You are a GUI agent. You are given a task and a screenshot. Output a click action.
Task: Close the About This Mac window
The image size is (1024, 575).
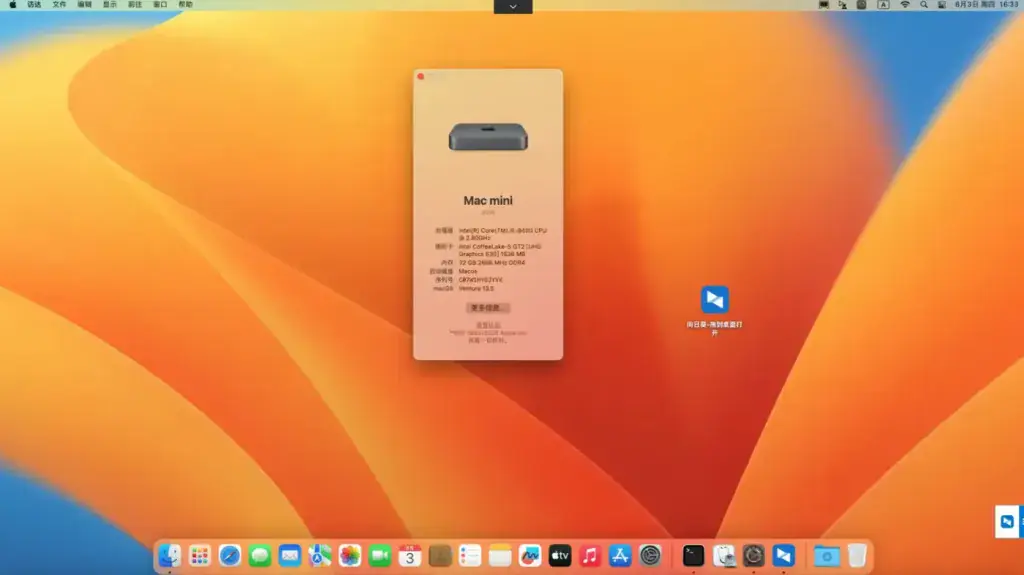(x=421, y=76)
